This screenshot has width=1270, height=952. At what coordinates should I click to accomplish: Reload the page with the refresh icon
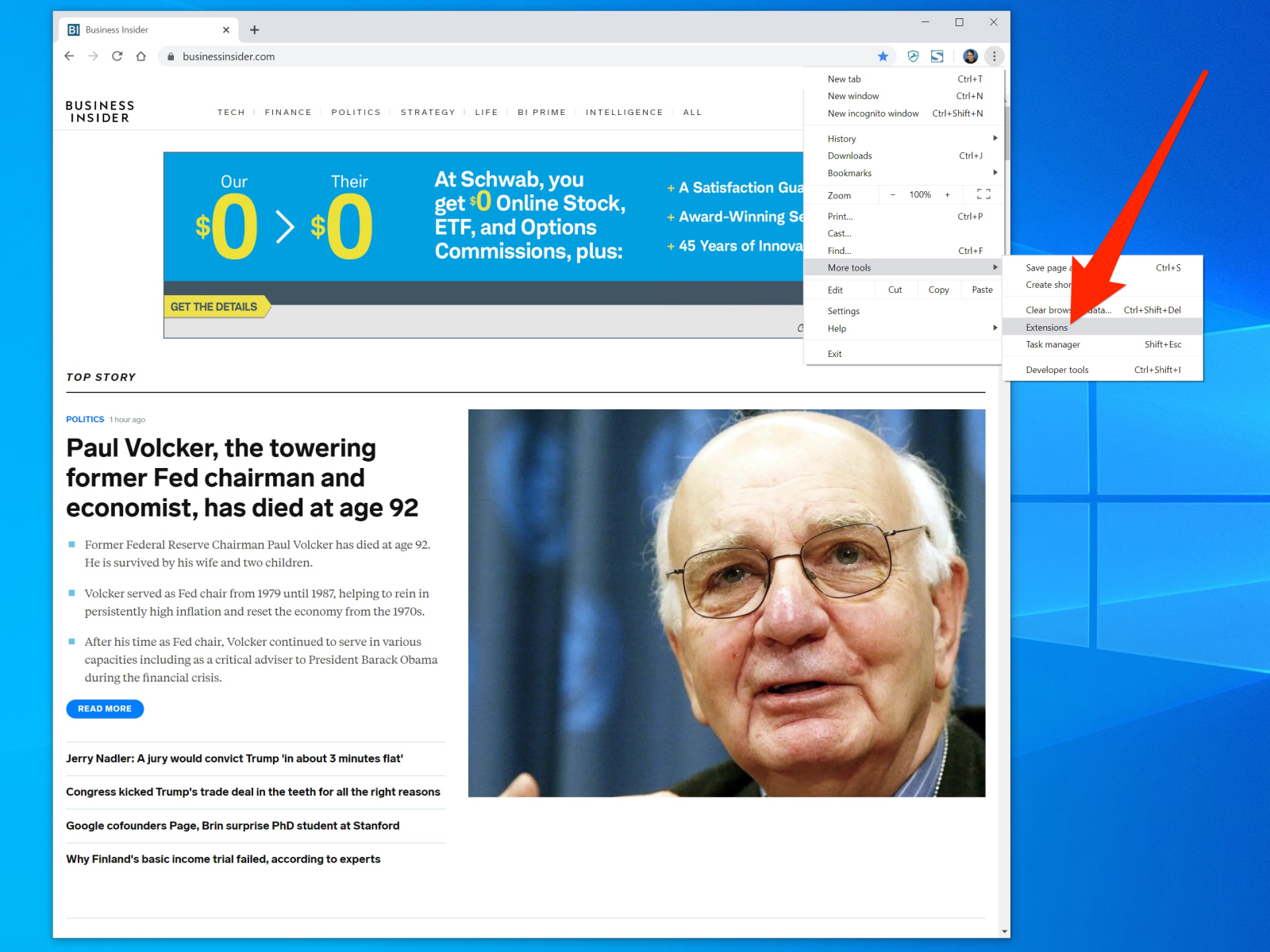pyautogui.click(x=117, y=56)
